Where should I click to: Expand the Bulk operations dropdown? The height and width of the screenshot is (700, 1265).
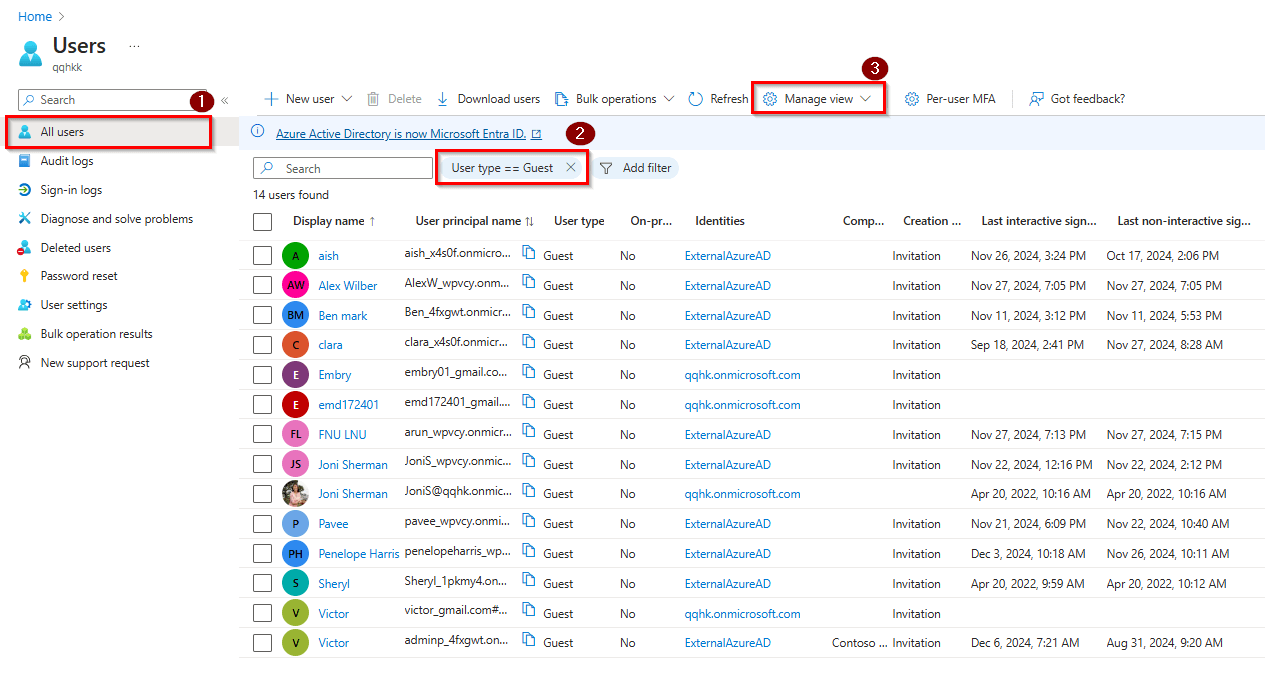click(670, 98)
